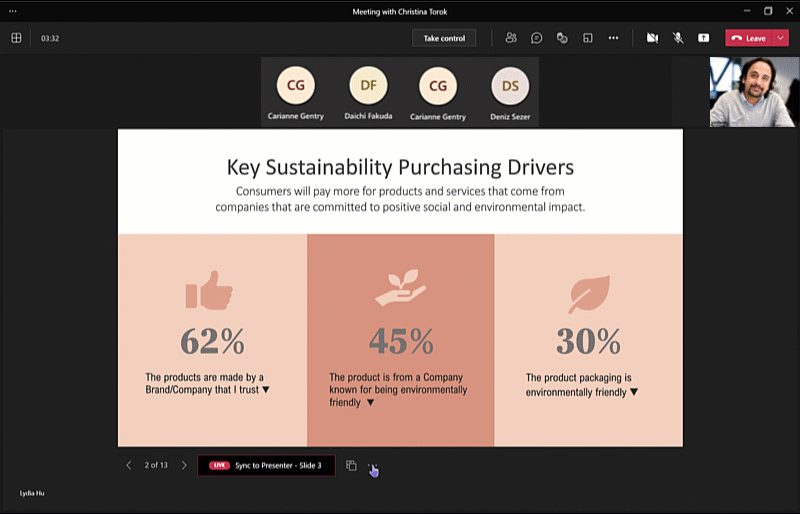
Task: Turn on the camera
Action: click(x=652, y=38)
